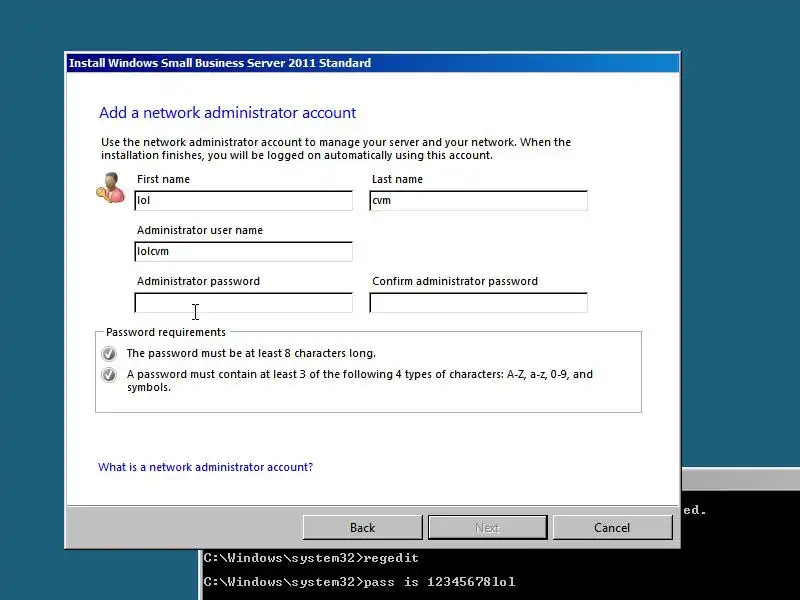Focus the Administrator user name field
The height and width of the screenshot is (600, 800).
pyautogui.click(x=243, y=252)
